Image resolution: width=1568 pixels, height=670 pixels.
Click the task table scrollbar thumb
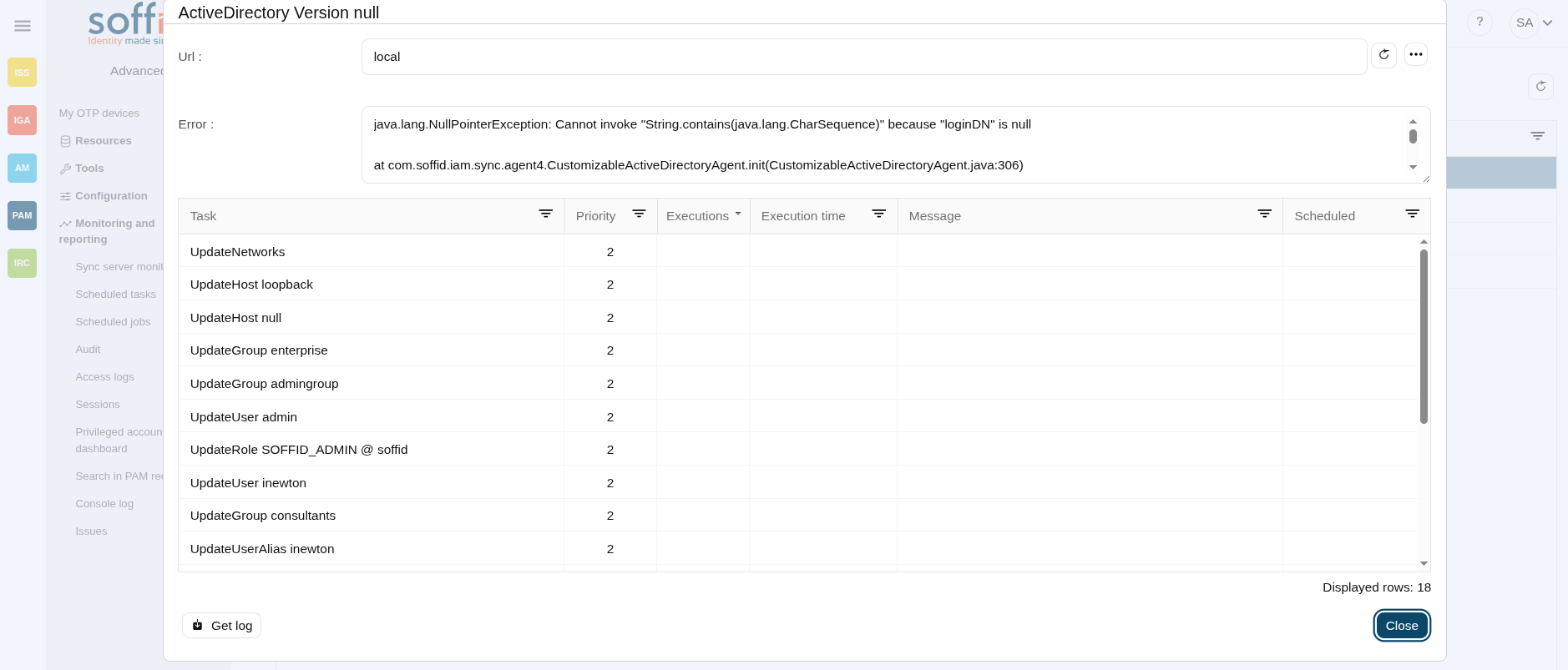[x=1424, y=336]
